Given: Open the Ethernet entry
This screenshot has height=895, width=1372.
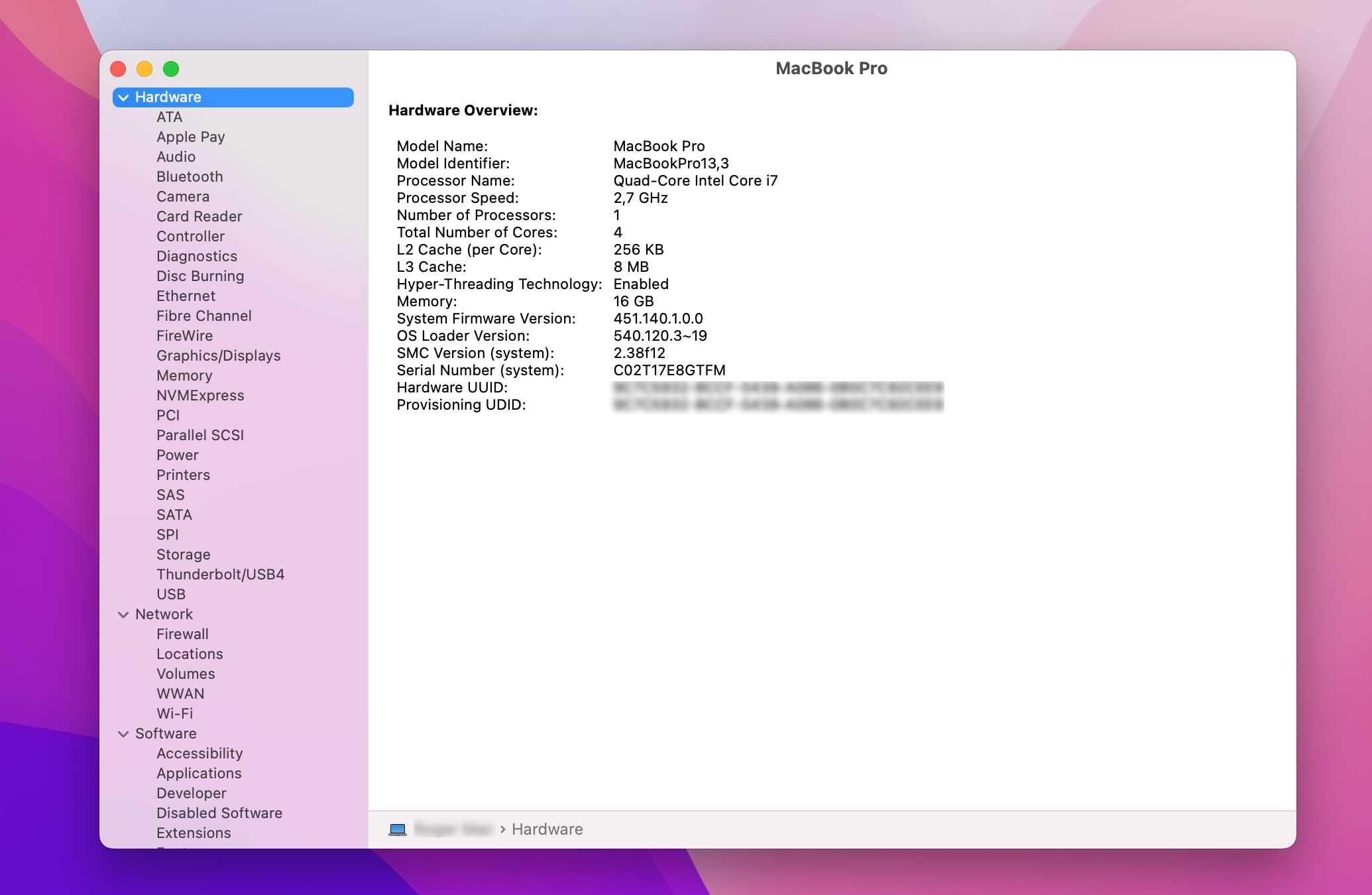Looking at the screenshot, I should tap(186, 296).
